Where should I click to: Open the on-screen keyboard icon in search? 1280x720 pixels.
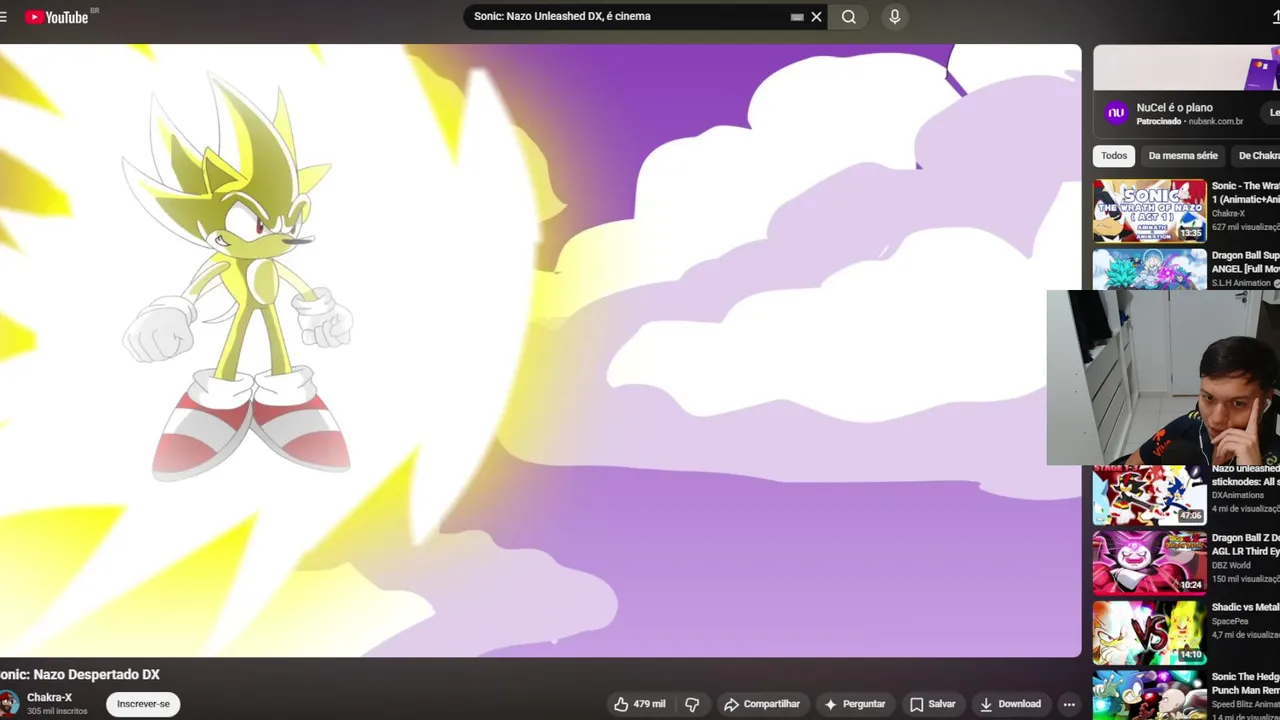[x=797, y=17]
